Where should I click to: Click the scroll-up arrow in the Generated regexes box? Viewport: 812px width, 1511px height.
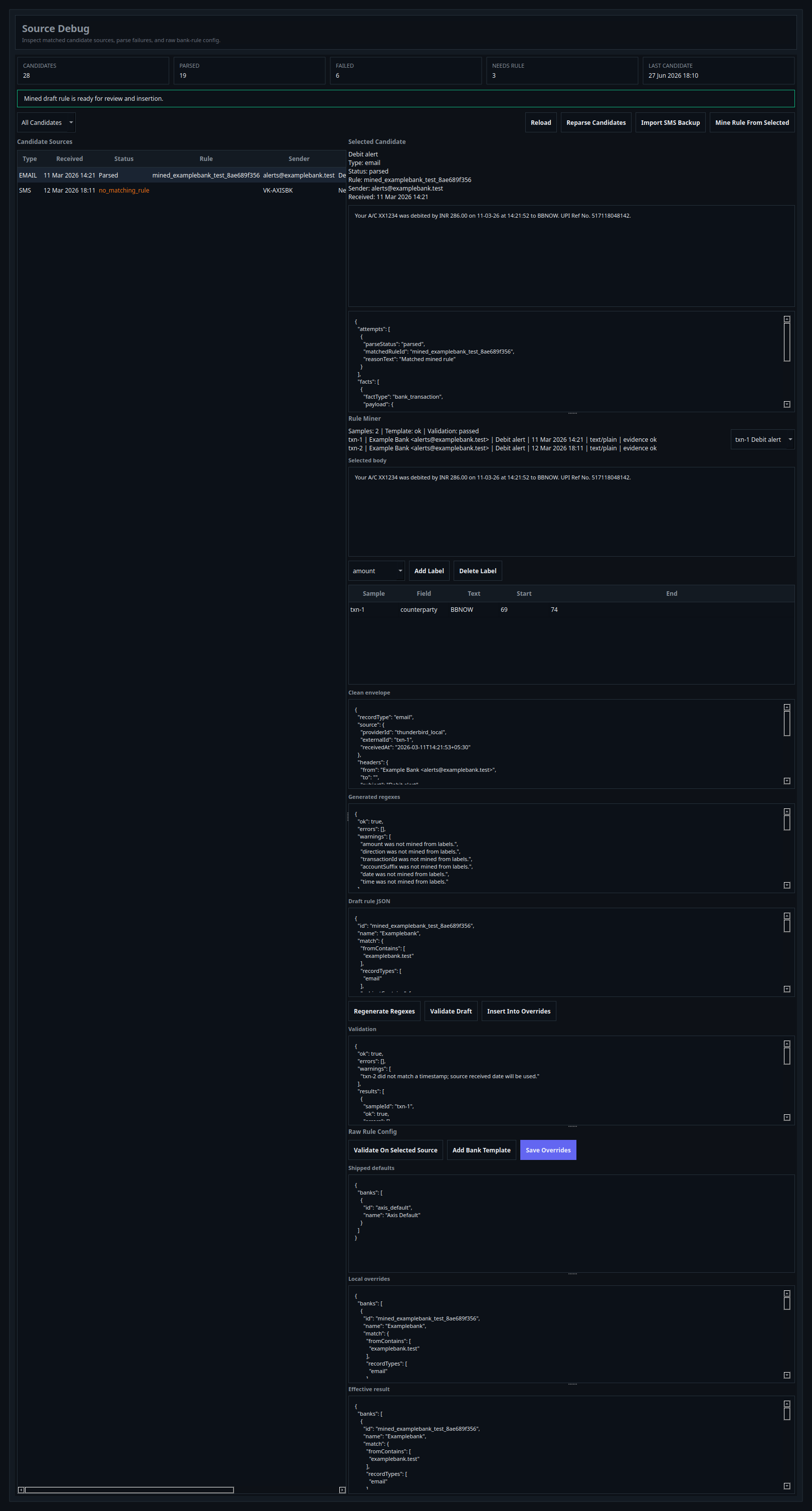pyautogui.click(x=787, y=812)
